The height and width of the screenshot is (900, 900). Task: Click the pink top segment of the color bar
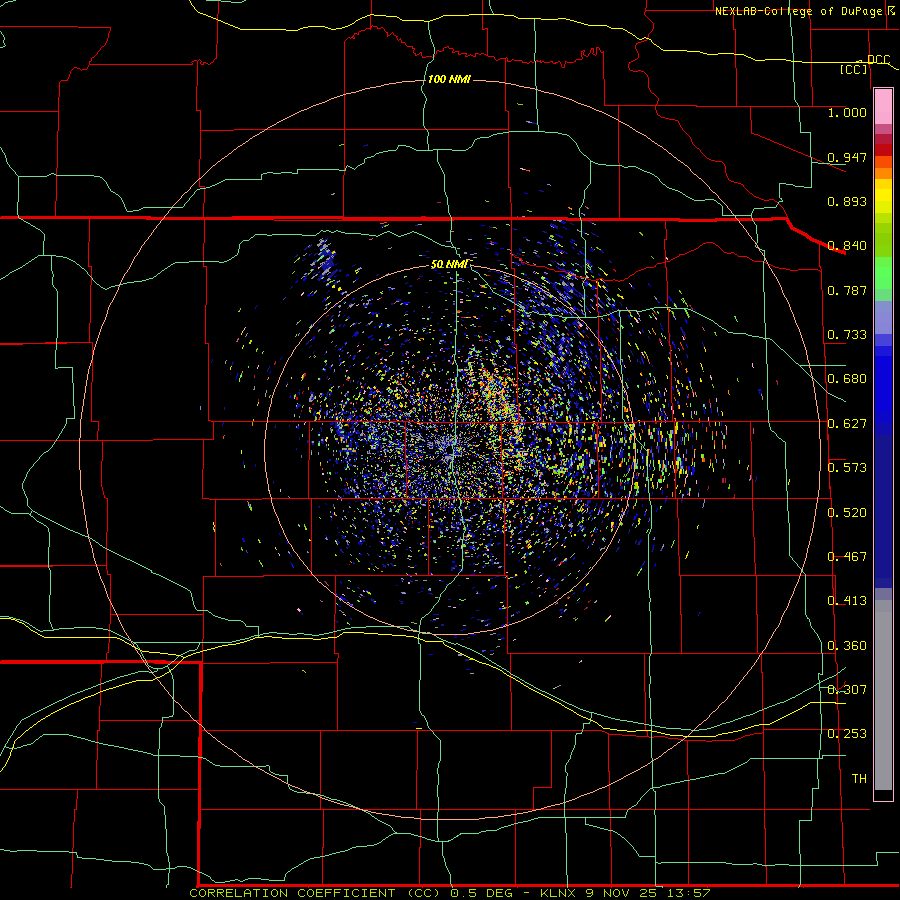point(883,106)
